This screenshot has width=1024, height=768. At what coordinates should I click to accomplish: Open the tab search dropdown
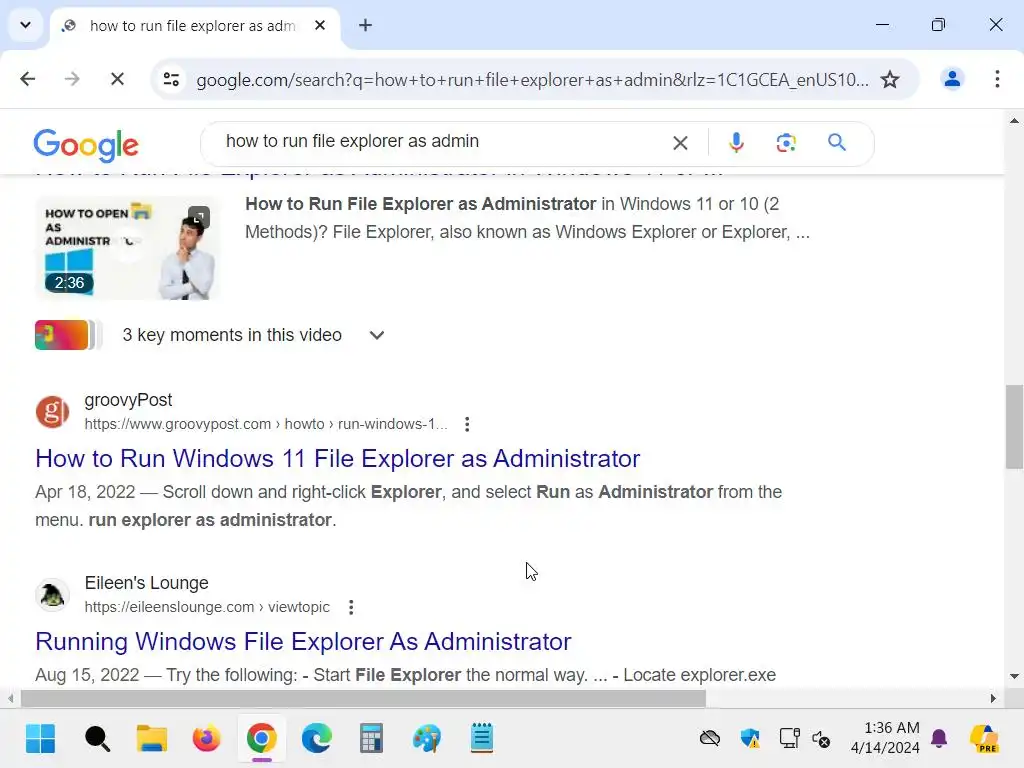pyautogui.click(x=25, y=25)
